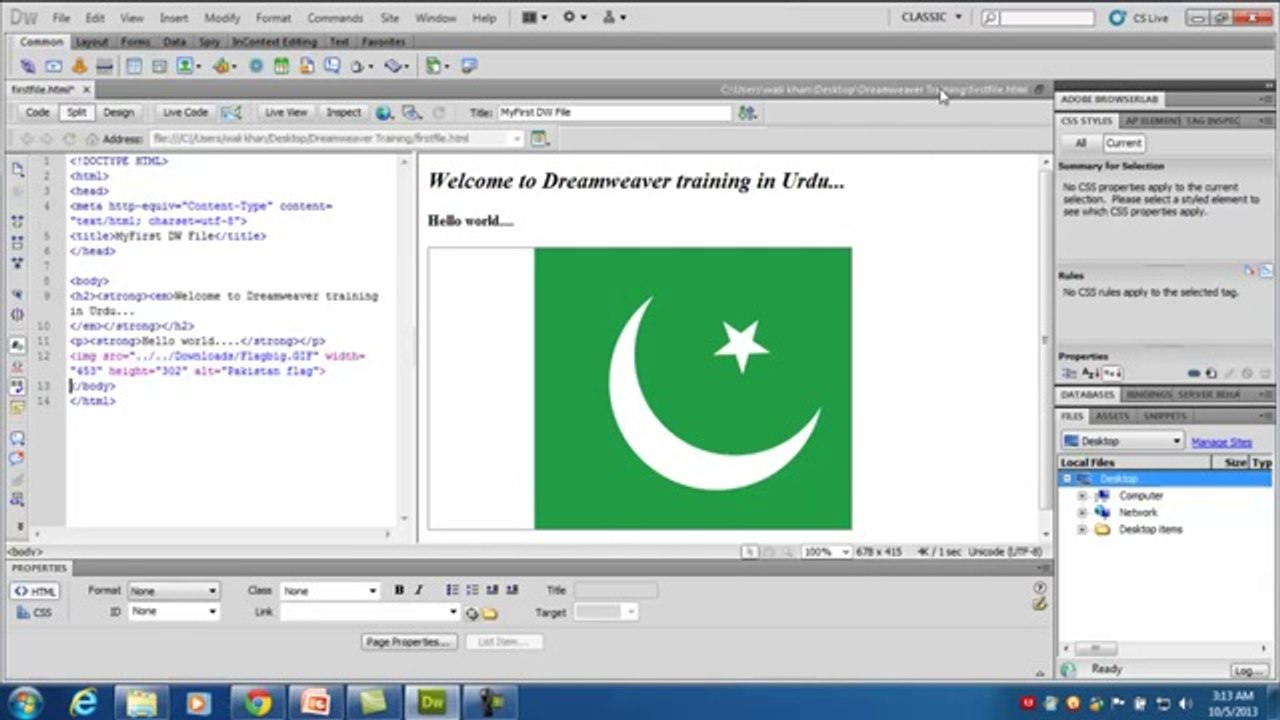The image size is (1280, 720).
Task: Open Google Chrome from the taskbar
Action: click(x=259, y=702)
